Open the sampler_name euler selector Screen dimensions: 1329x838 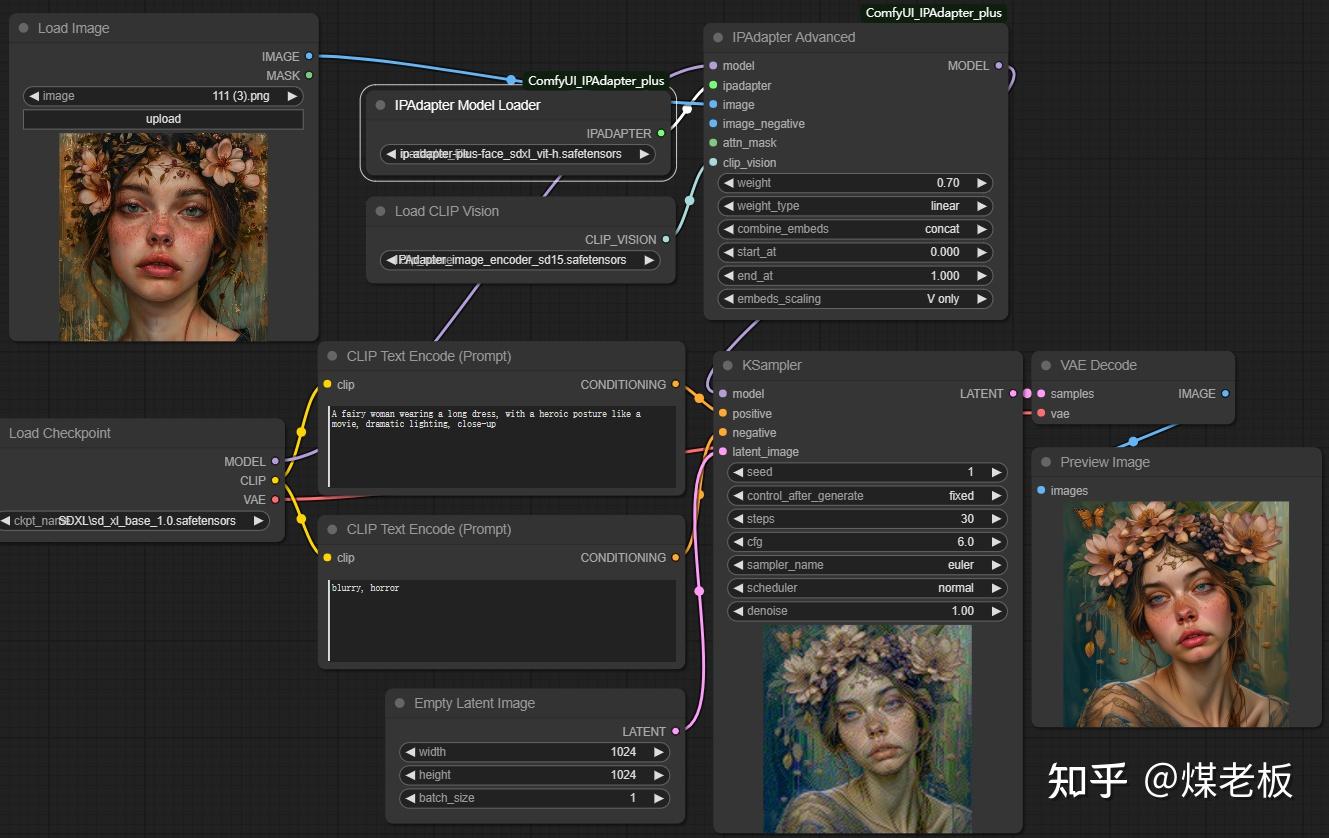865,565
